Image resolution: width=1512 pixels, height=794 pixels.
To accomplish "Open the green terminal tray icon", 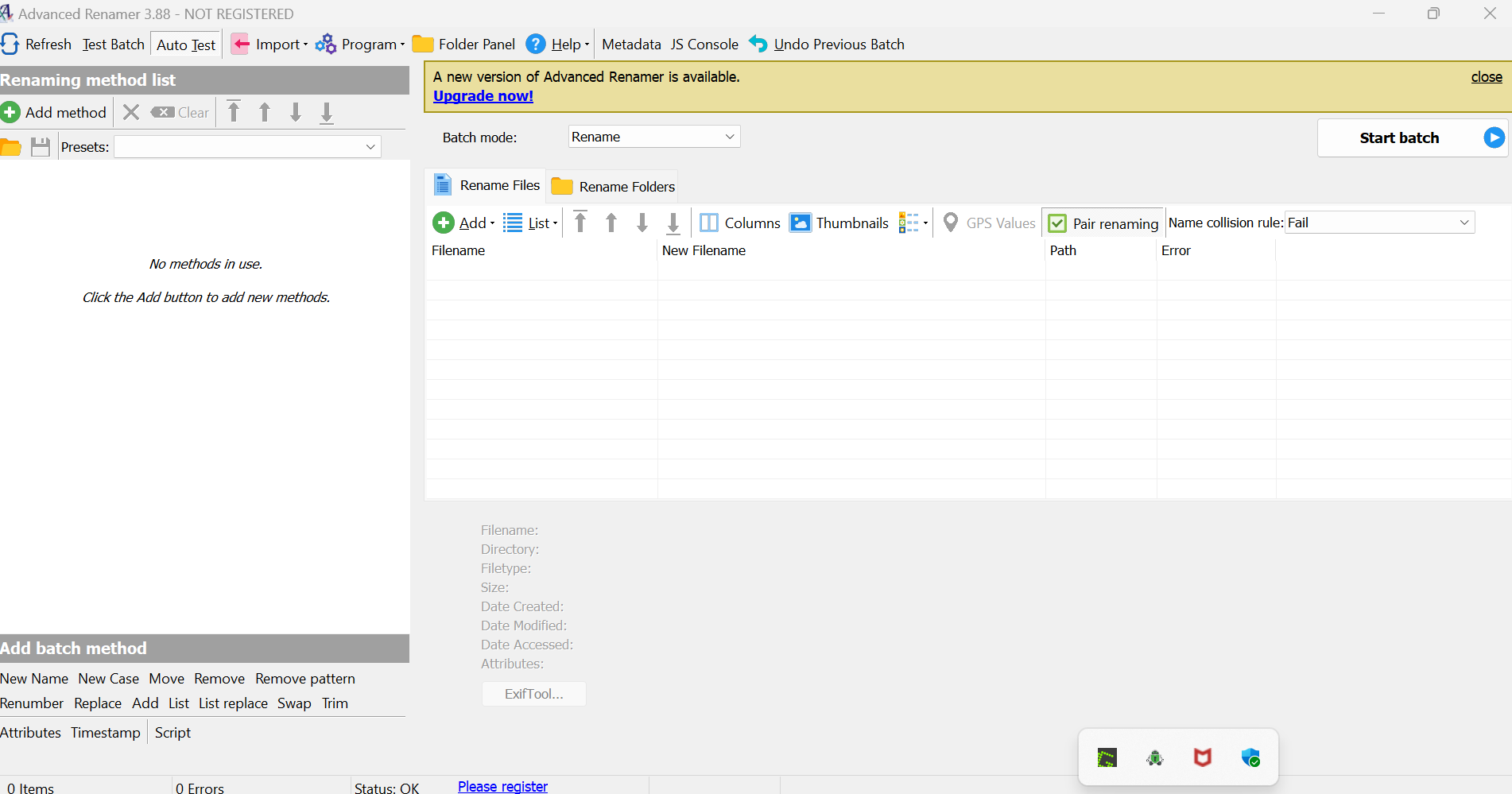I will click(1107, 757).
